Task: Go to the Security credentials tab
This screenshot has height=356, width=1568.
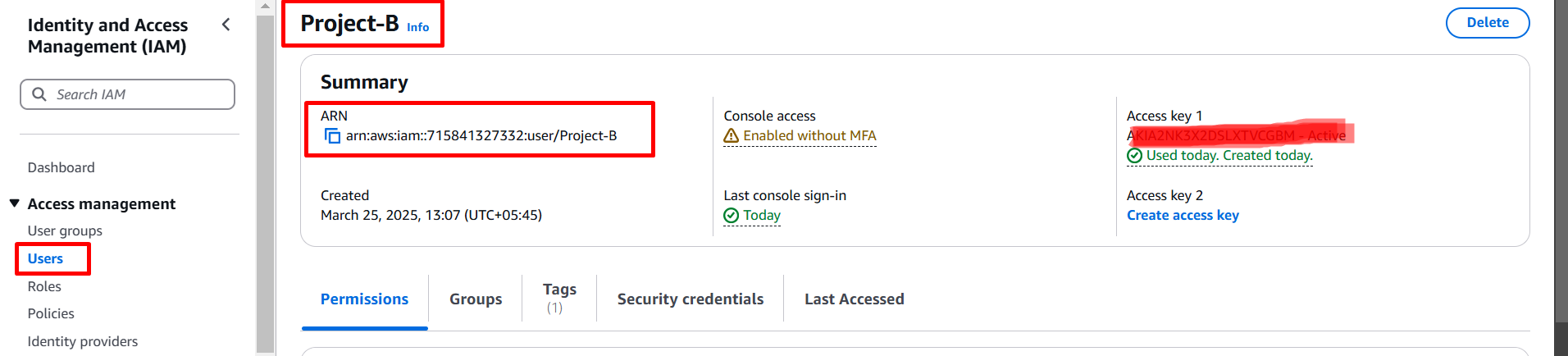Action: coord(690,299)
